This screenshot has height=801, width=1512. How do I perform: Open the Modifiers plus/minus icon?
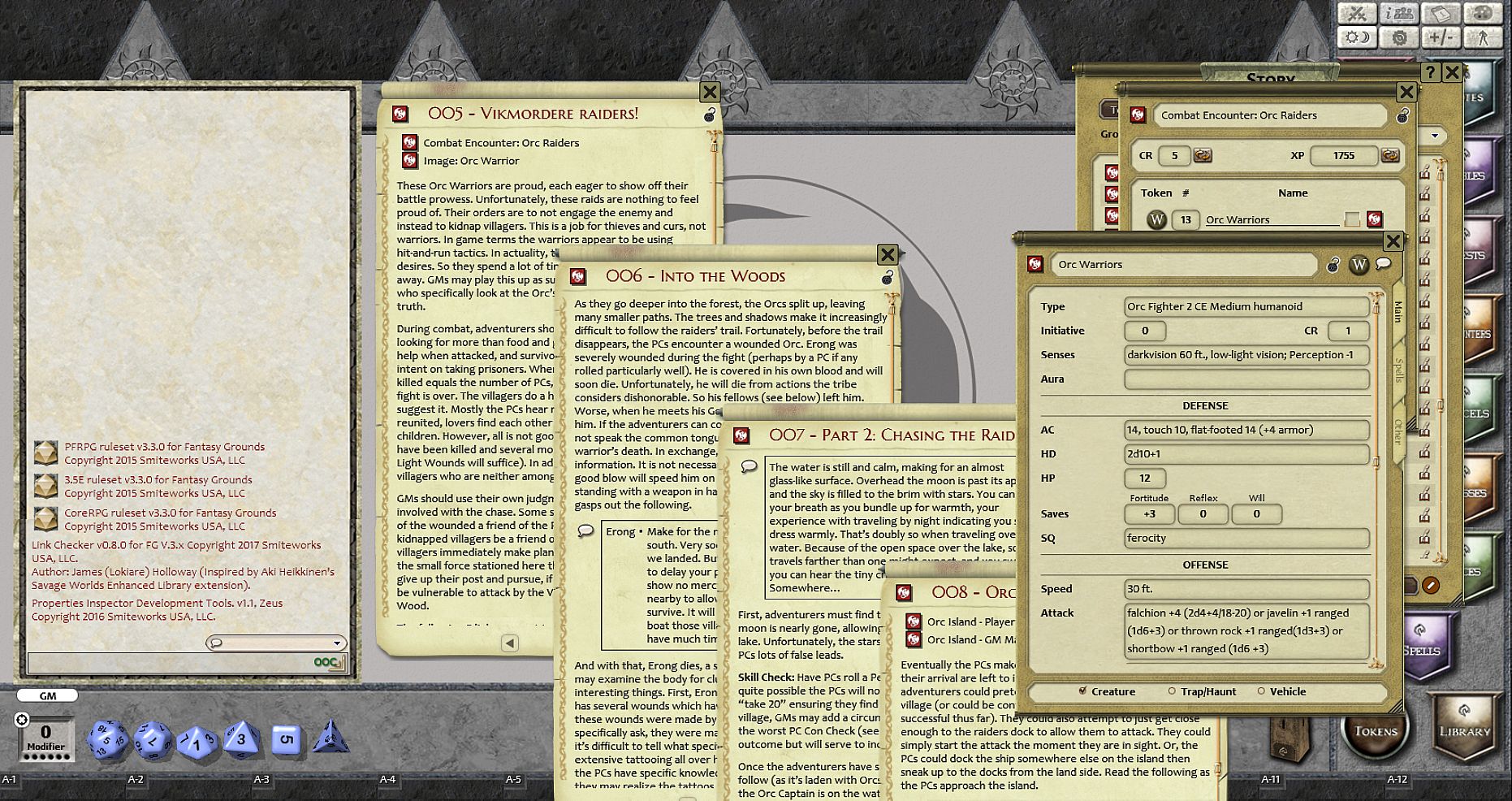[1441, 37]
